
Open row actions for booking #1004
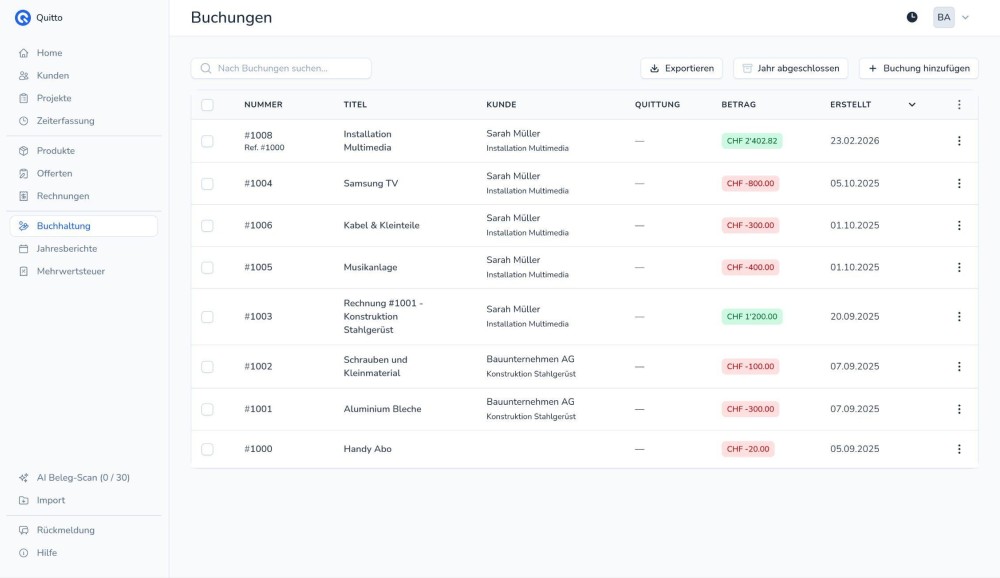(x=959, y=184)
